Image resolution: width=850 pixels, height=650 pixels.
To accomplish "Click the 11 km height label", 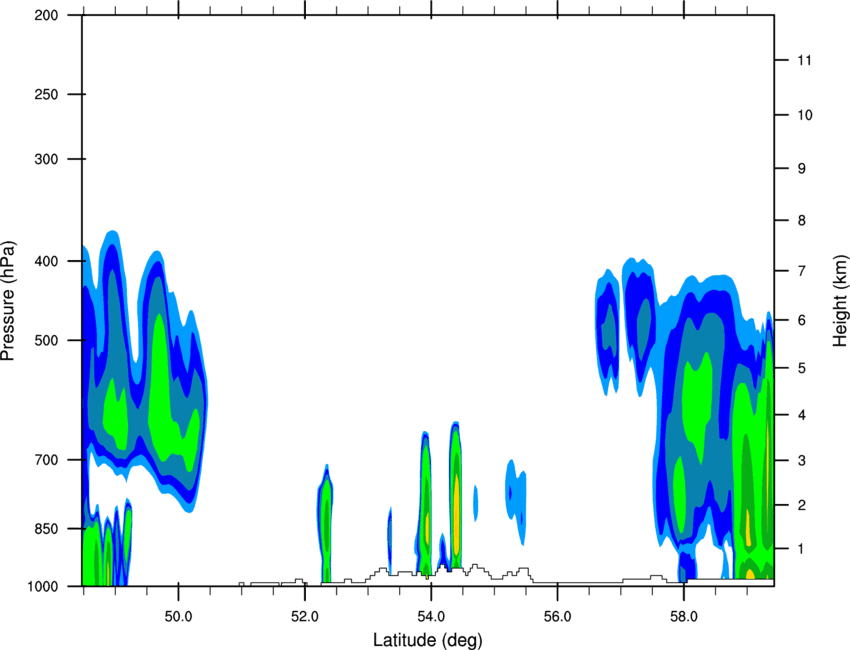I will point(804,60).
